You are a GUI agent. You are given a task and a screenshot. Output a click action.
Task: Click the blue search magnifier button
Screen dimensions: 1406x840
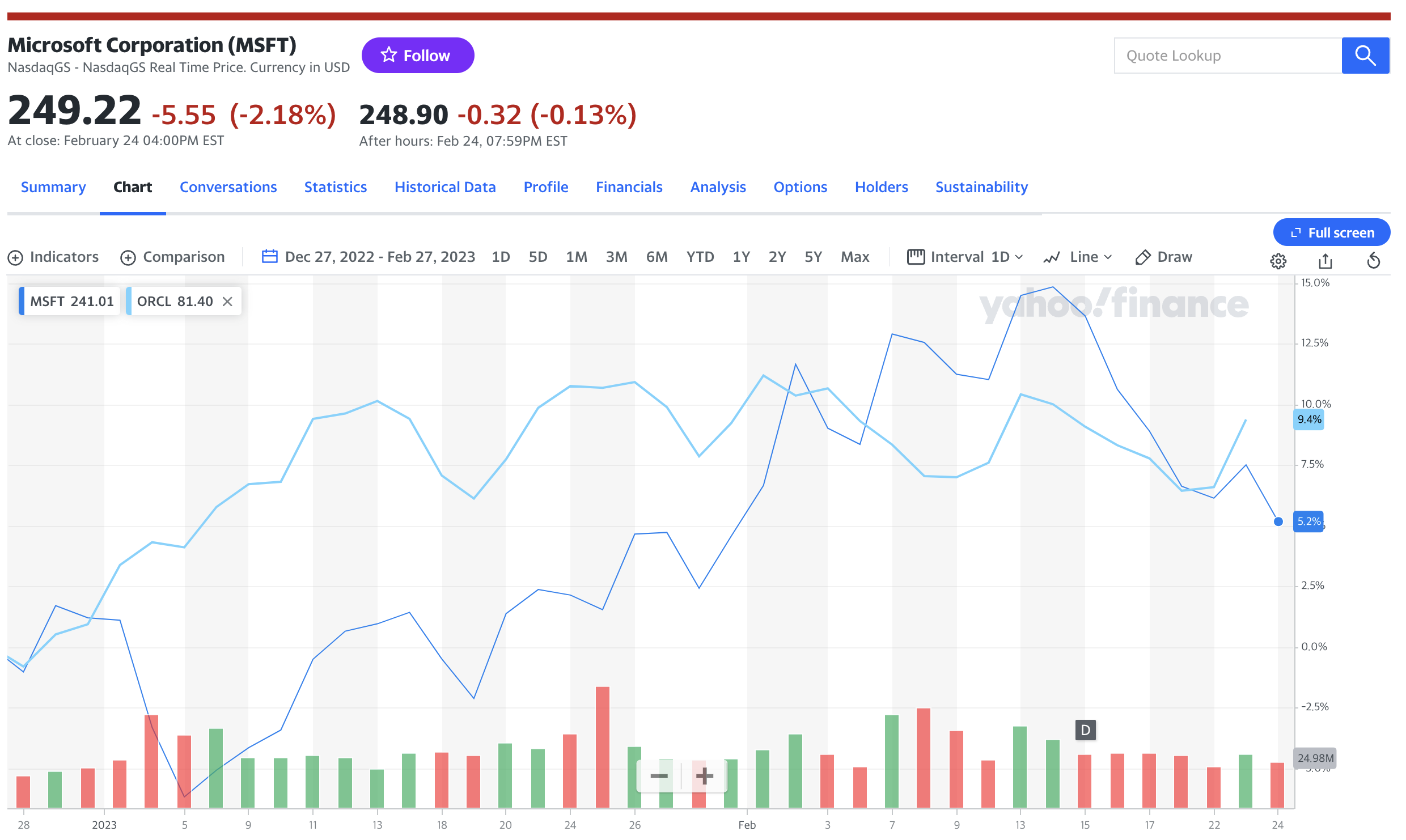coord(1365,56)
